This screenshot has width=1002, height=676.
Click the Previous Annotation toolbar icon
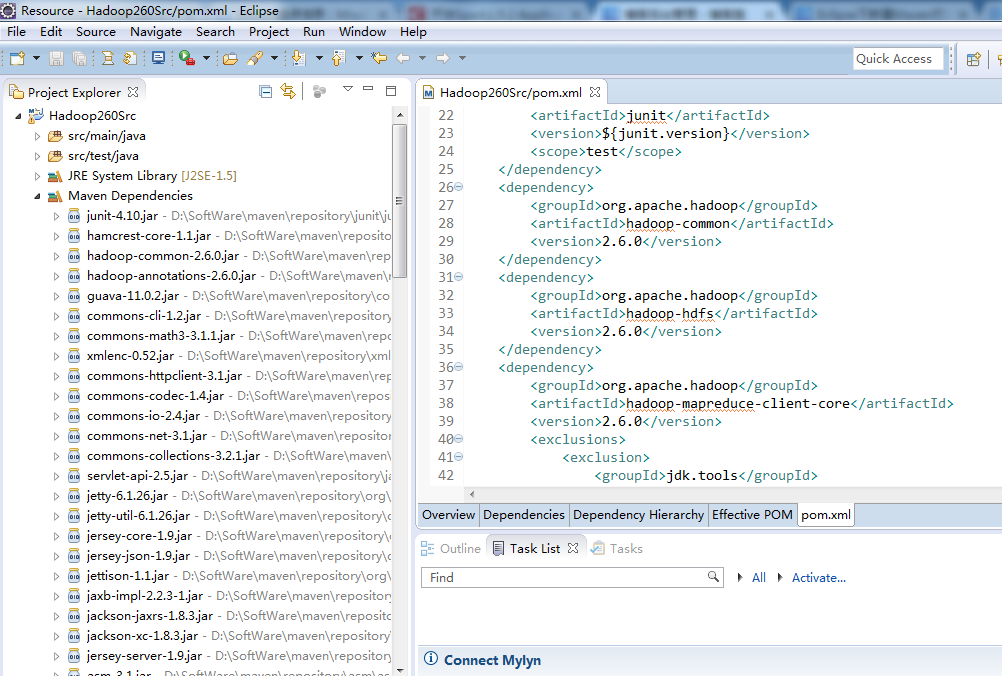pyautogui.click(x=339, y=58)
